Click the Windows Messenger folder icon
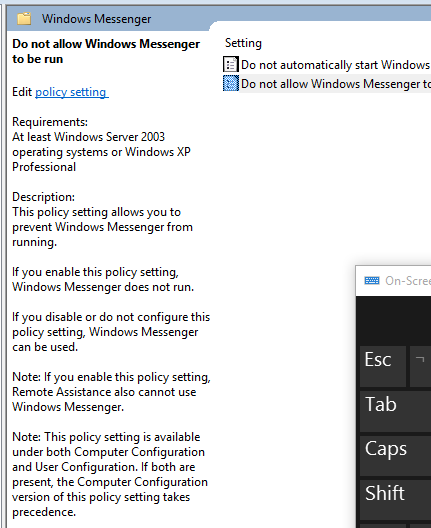The width and height of the screenshot is (431, 528). 24,19
